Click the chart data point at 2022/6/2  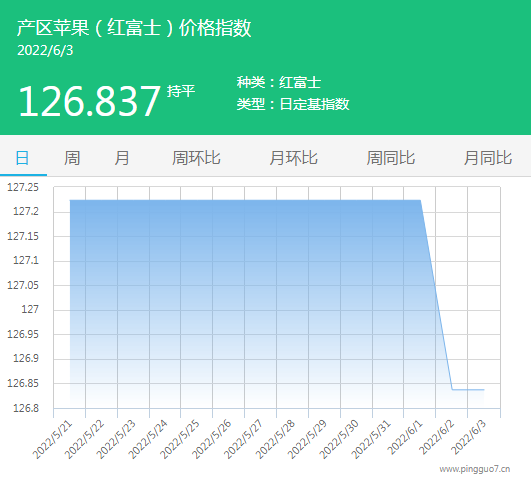pyautogui.click(x=452, y=390)
